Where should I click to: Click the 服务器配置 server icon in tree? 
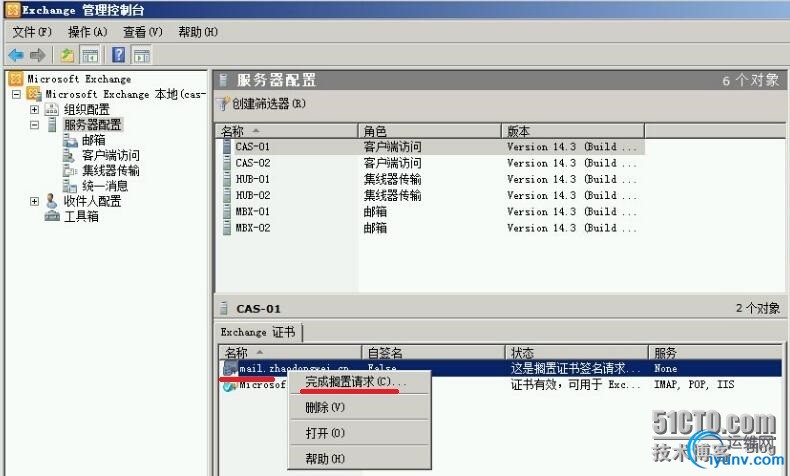point(52,124)
